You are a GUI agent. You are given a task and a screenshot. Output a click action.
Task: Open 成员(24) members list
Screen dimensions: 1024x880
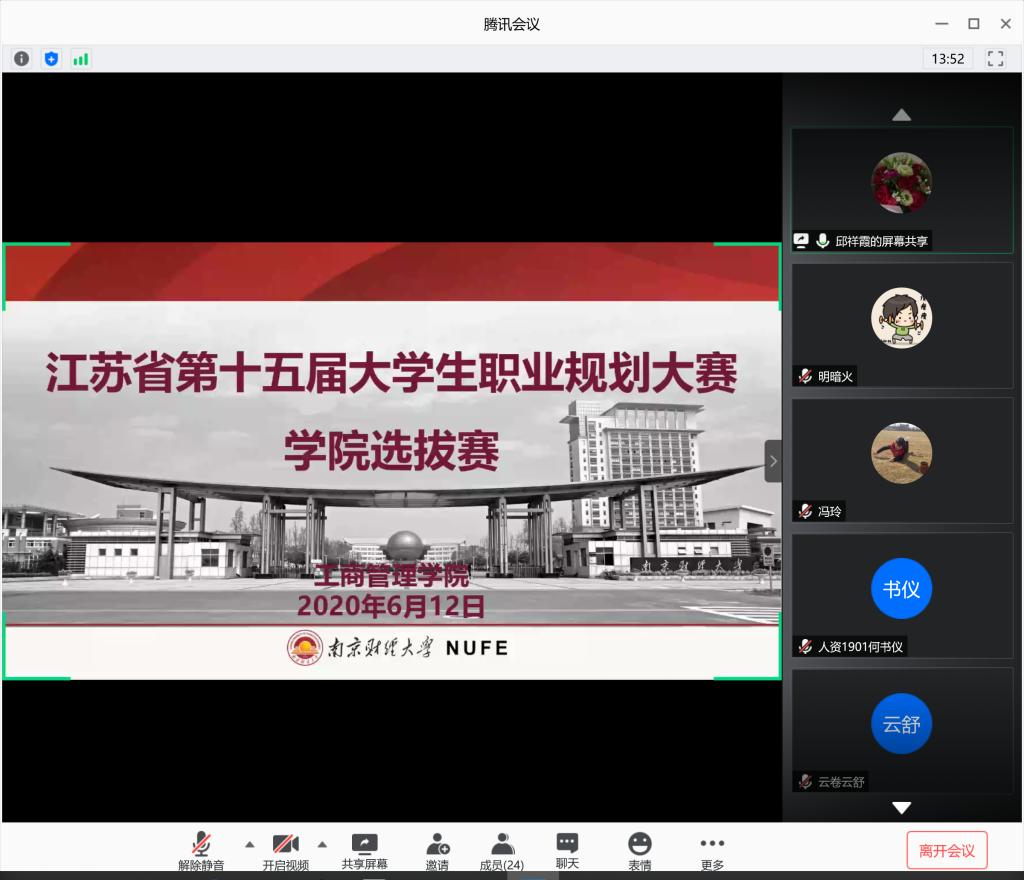click(x=502, y=850)
